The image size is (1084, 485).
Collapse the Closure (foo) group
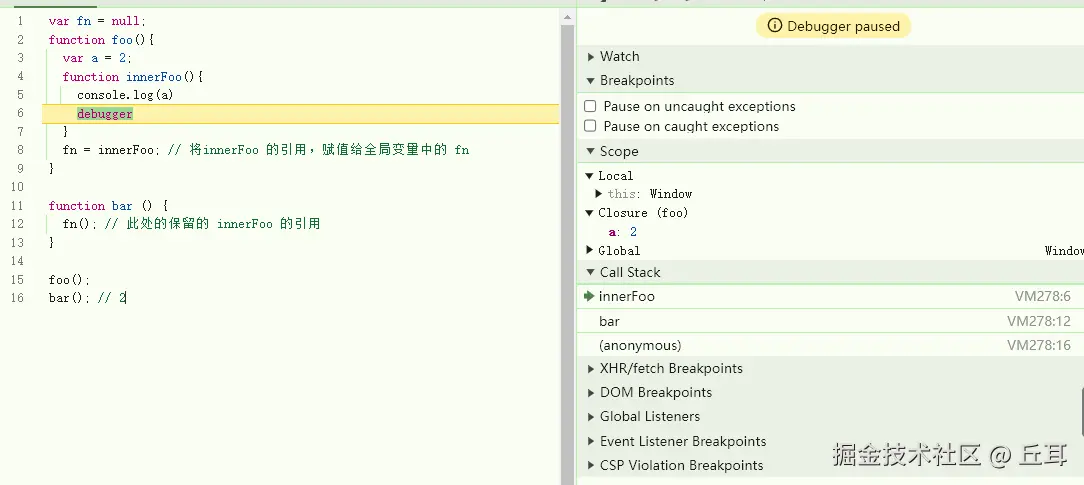coord(590,213)
